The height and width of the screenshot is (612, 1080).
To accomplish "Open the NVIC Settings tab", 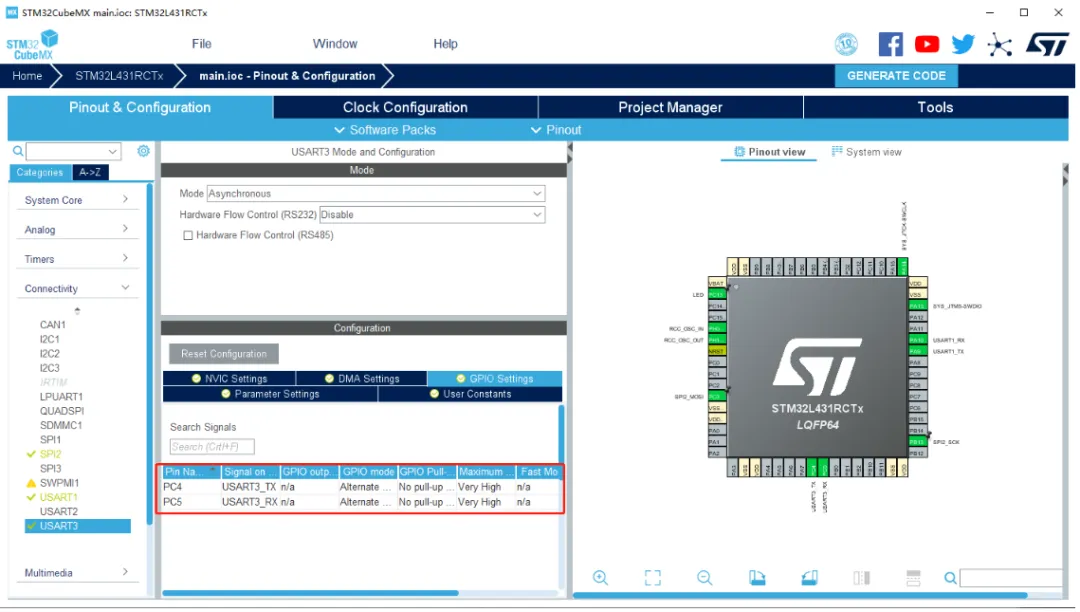I will [229, 379].
